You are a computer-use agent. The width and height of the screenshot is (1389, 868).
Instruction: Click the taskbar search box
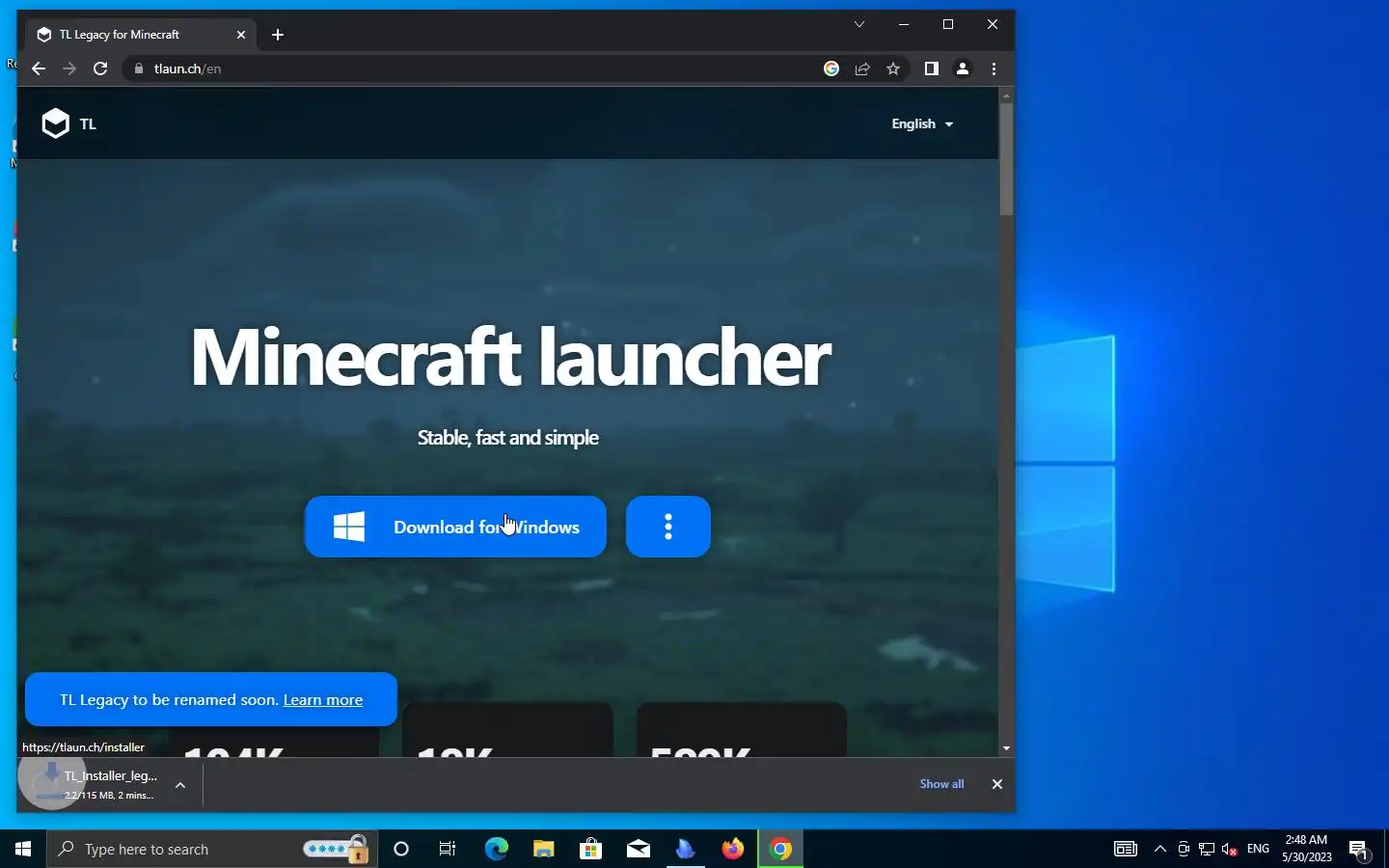coord(212,849)
